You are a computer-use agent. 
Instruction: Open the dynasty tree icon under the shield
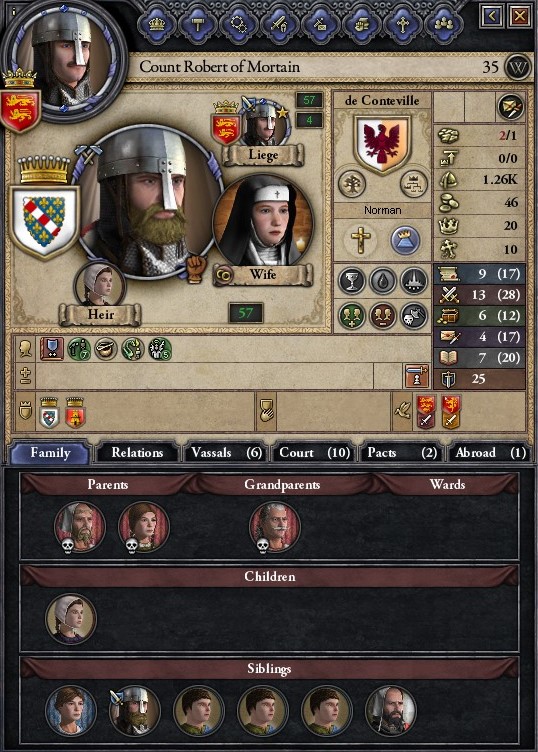pyautogui.click(x=352, y=184)
